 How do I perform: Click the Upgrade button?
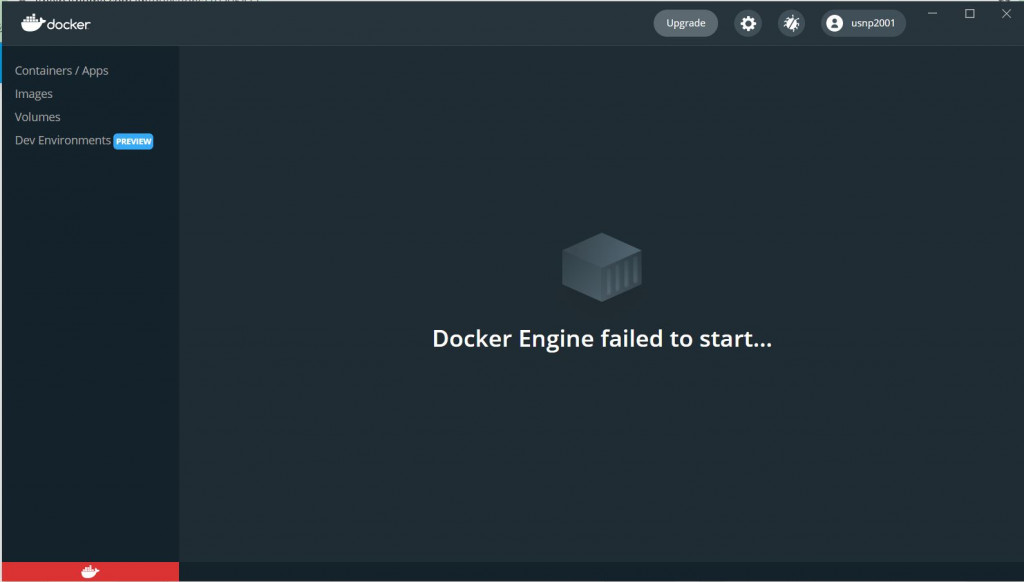click(x=686, y=24)
